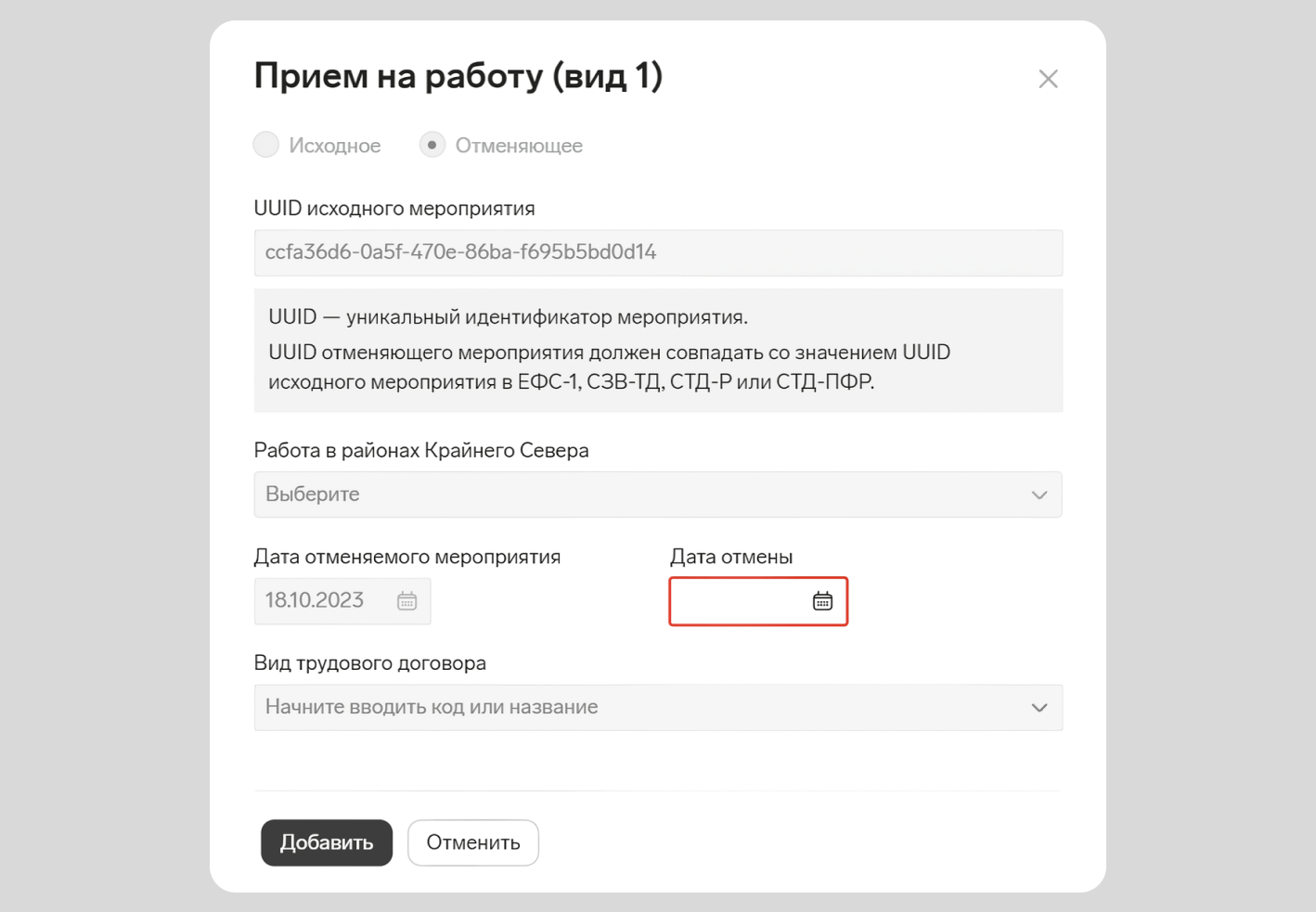Viewport: 1316px width, 912px height.
Task: Click the Добавить button
Action: pyautogui.click(x=327, y=842)
